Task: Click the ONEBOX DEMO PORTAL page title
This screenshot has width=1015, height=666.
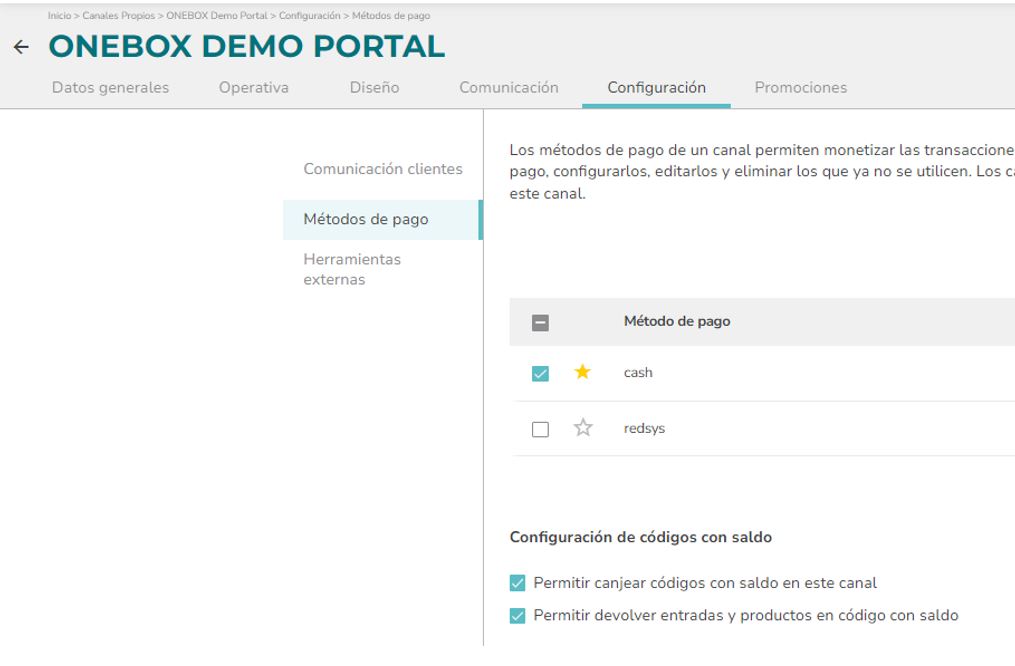Action: (x=247, y=47)
